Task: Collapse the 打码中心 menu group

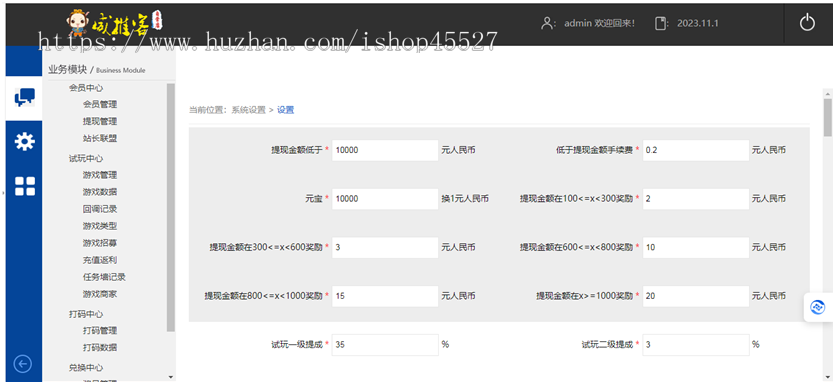Action: pyautogui.click(x=86, y=314)
